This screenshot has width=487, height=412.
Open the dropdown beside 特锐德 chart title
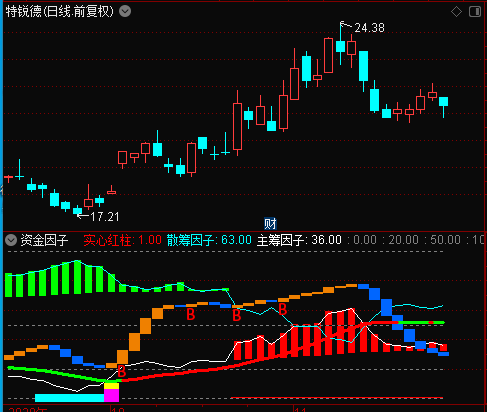[x=125, y=12]
